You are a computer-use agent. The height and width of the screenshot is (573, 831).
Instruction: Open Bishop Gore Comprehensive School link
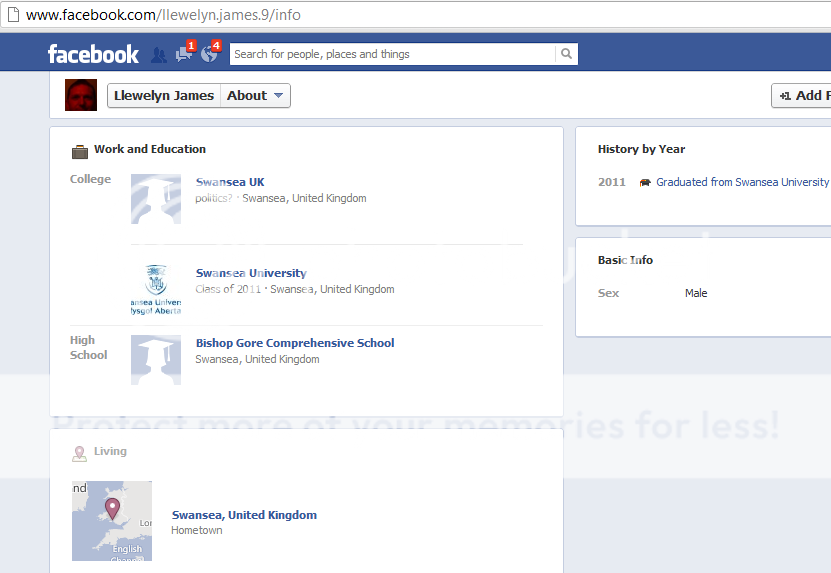point(295,343)
